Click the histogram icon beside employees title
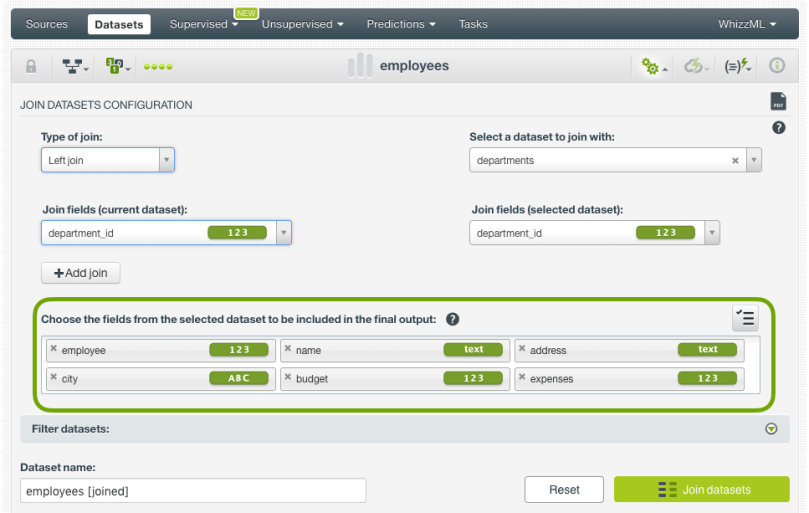Image resolution: width=809 pixels, height=513 pixels. point(360,66)
